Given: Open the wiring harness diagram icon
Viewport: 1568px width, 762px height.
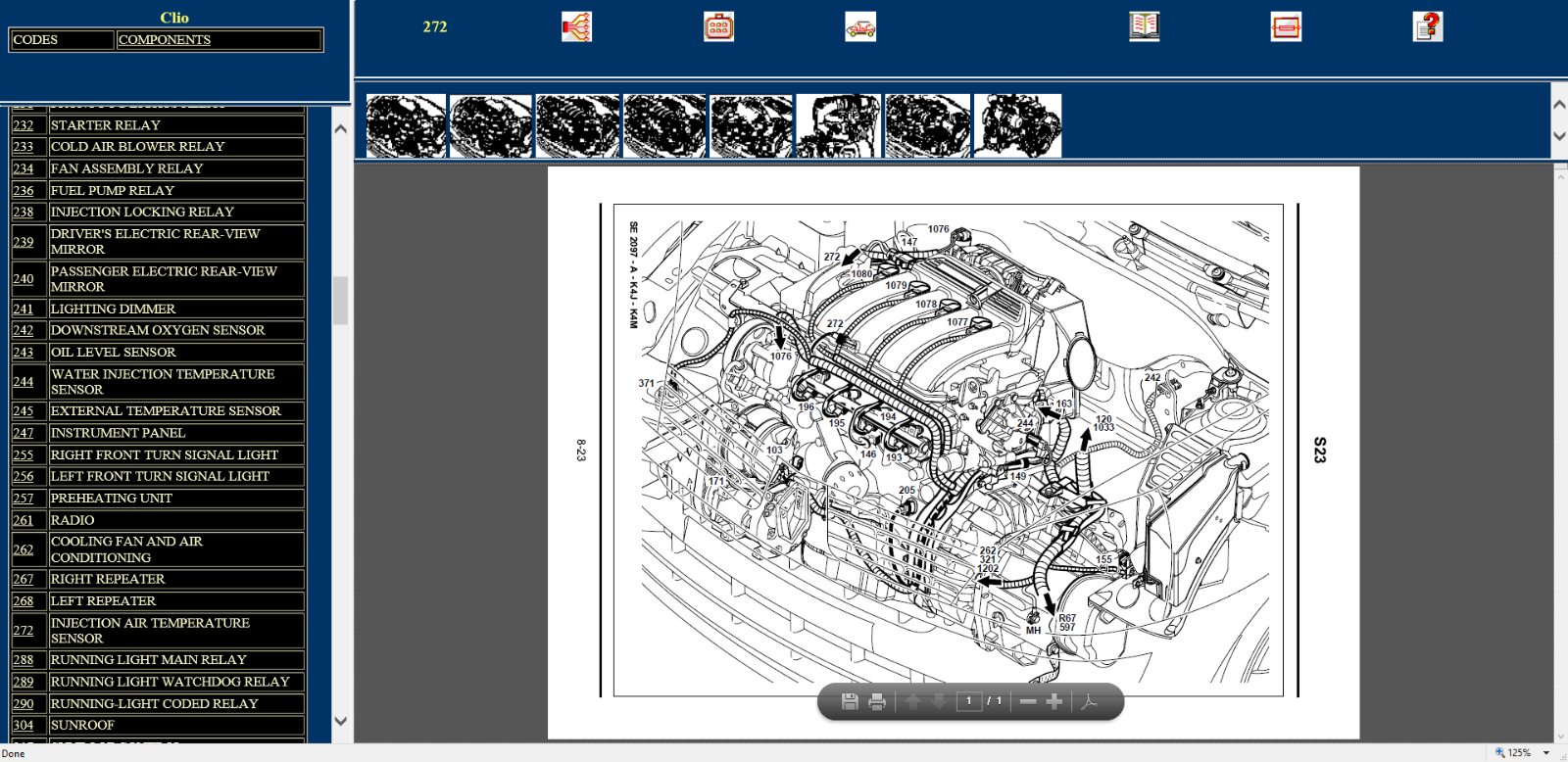Looking at the screenshot, I should (576, 26).
